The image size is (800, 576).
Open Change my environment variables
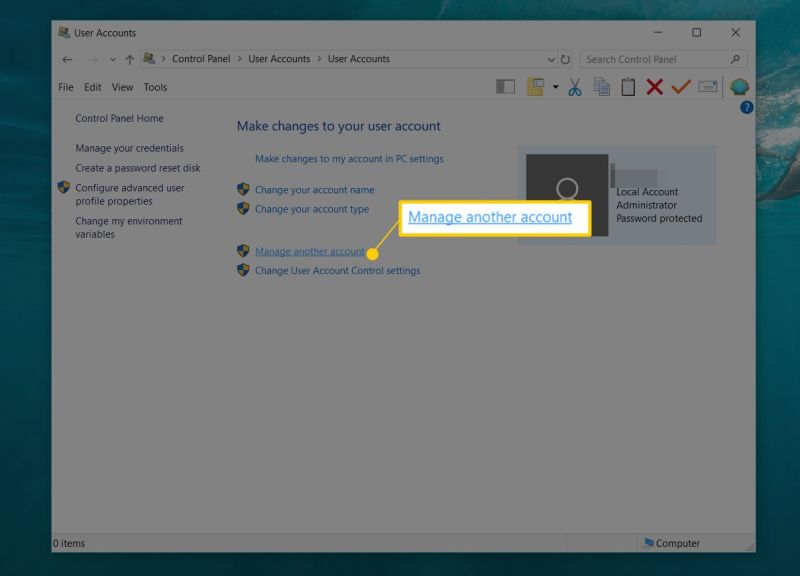tap(129, 228)
